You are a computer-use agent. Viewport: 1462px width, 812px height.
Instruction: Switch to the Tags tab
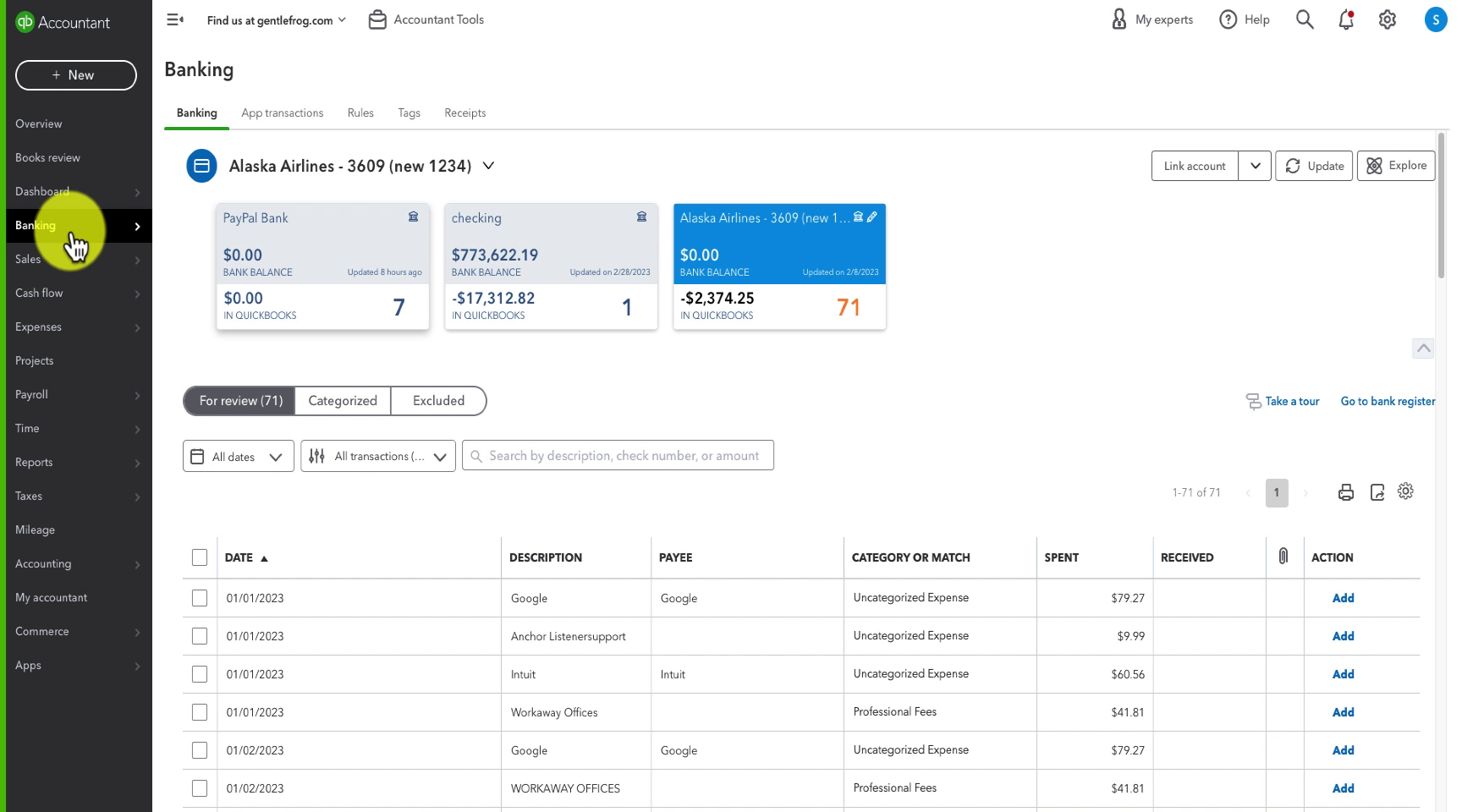click(x=409, y=112)
